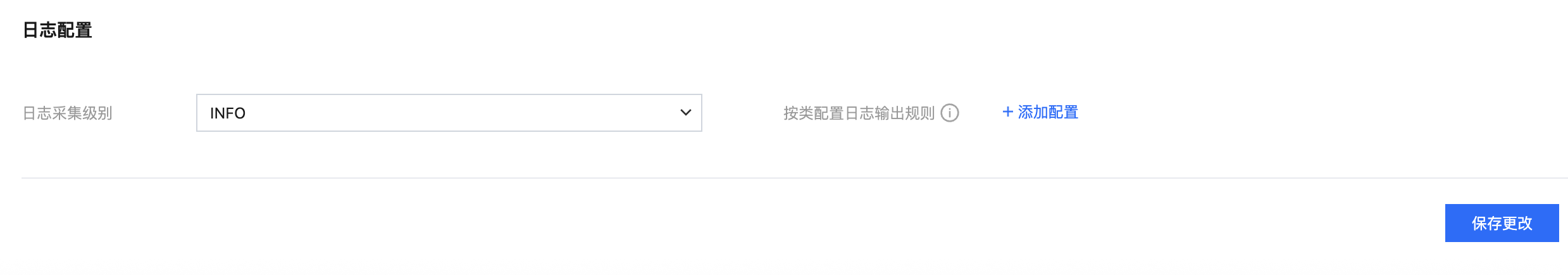Show the tooltip for log output rules
Viewport: 1568px width, 275px height.
[x=950, y=113]
